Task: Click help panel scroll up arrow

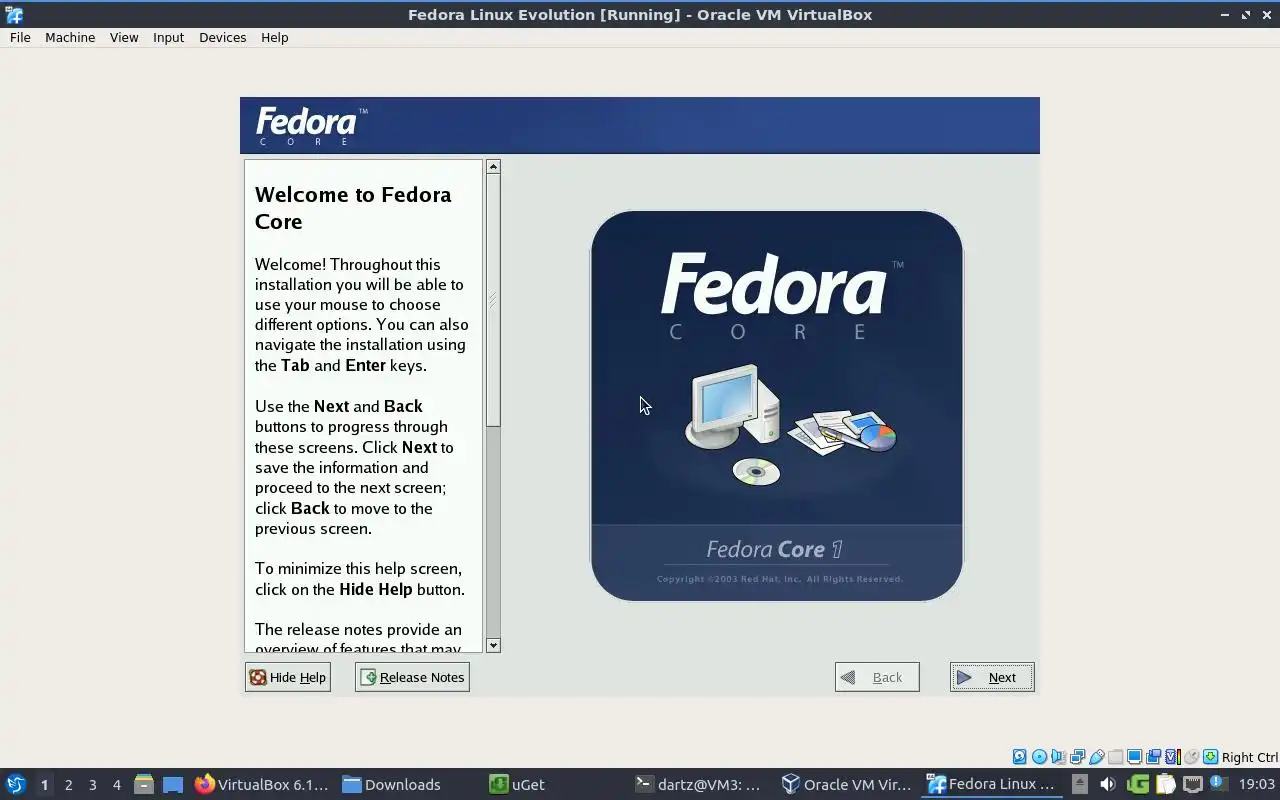Action: [493, 167]
